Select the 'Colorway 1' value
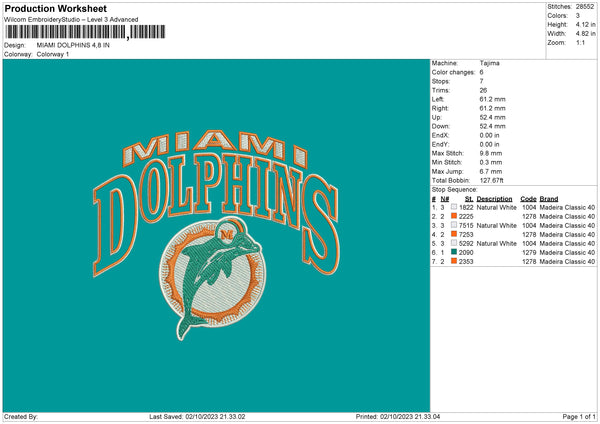 click(53, 54)
